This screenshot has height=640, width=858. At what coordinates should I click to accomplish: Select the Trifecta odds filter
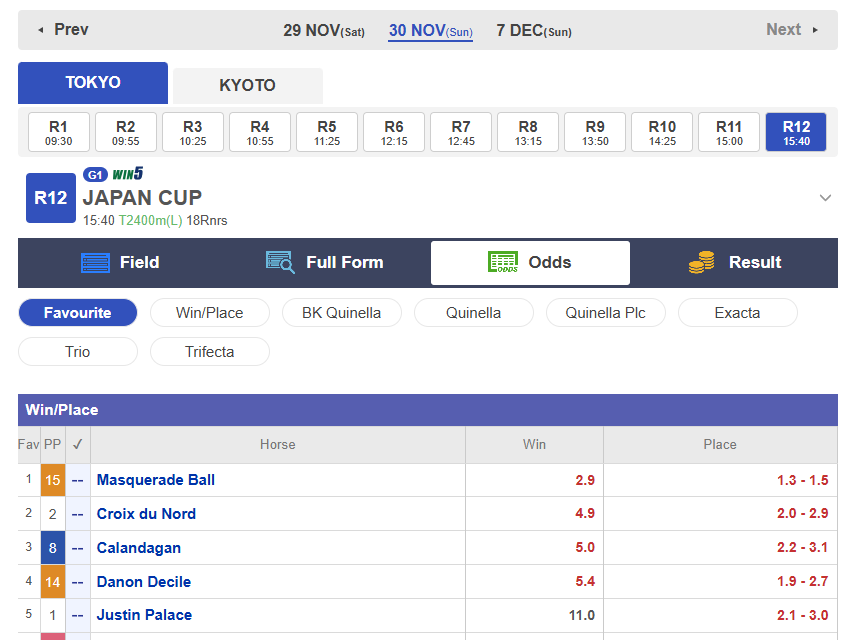(210, 352)
